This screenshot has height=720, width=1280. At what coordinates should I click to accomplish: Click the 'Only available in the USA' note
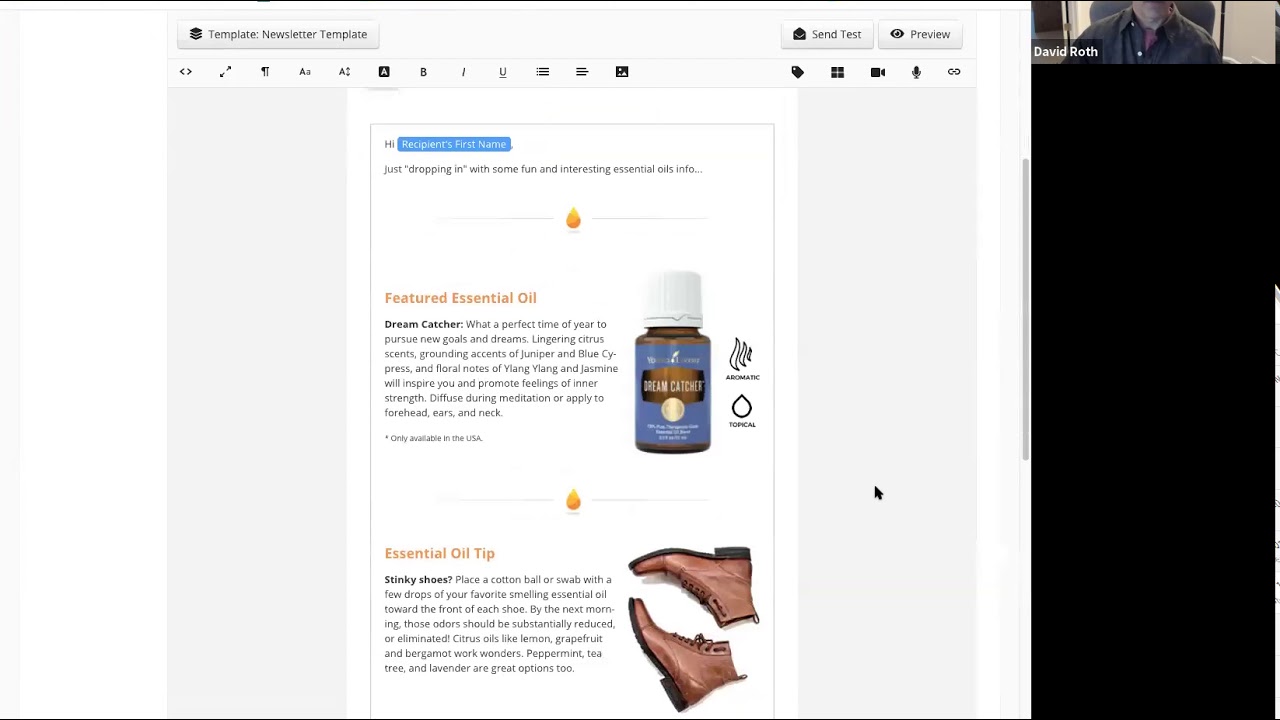coord(434,438)
